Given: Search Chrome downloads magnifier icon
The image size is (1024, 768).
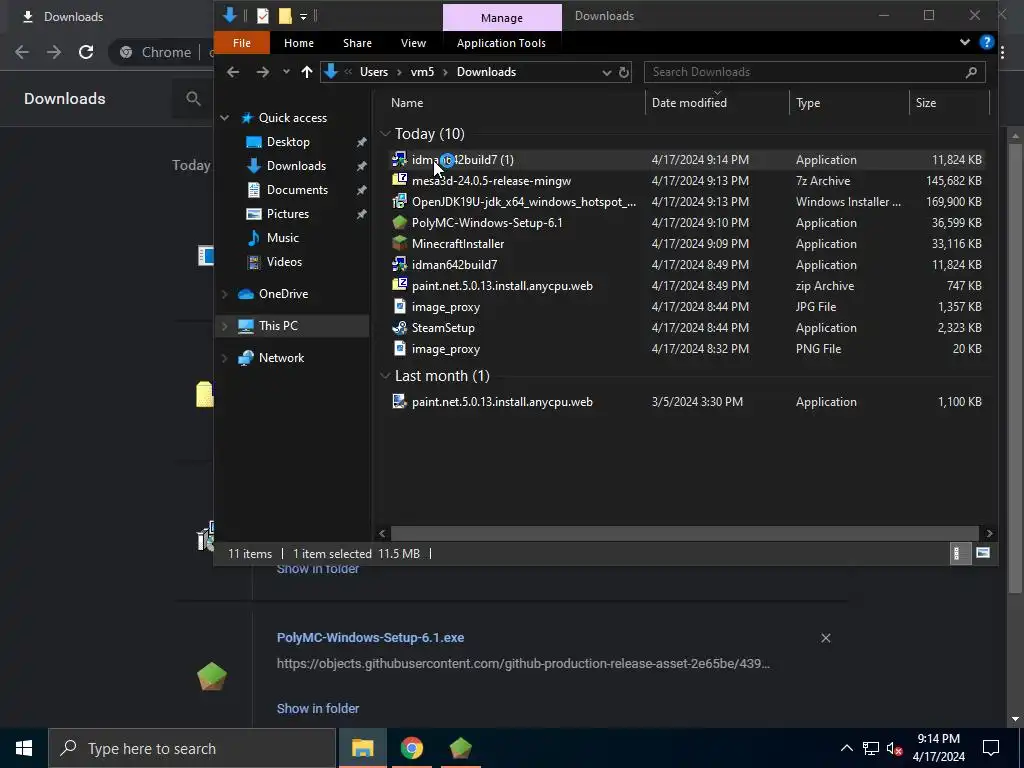Looking at the screenshot, I should click(x=193, y=99).
